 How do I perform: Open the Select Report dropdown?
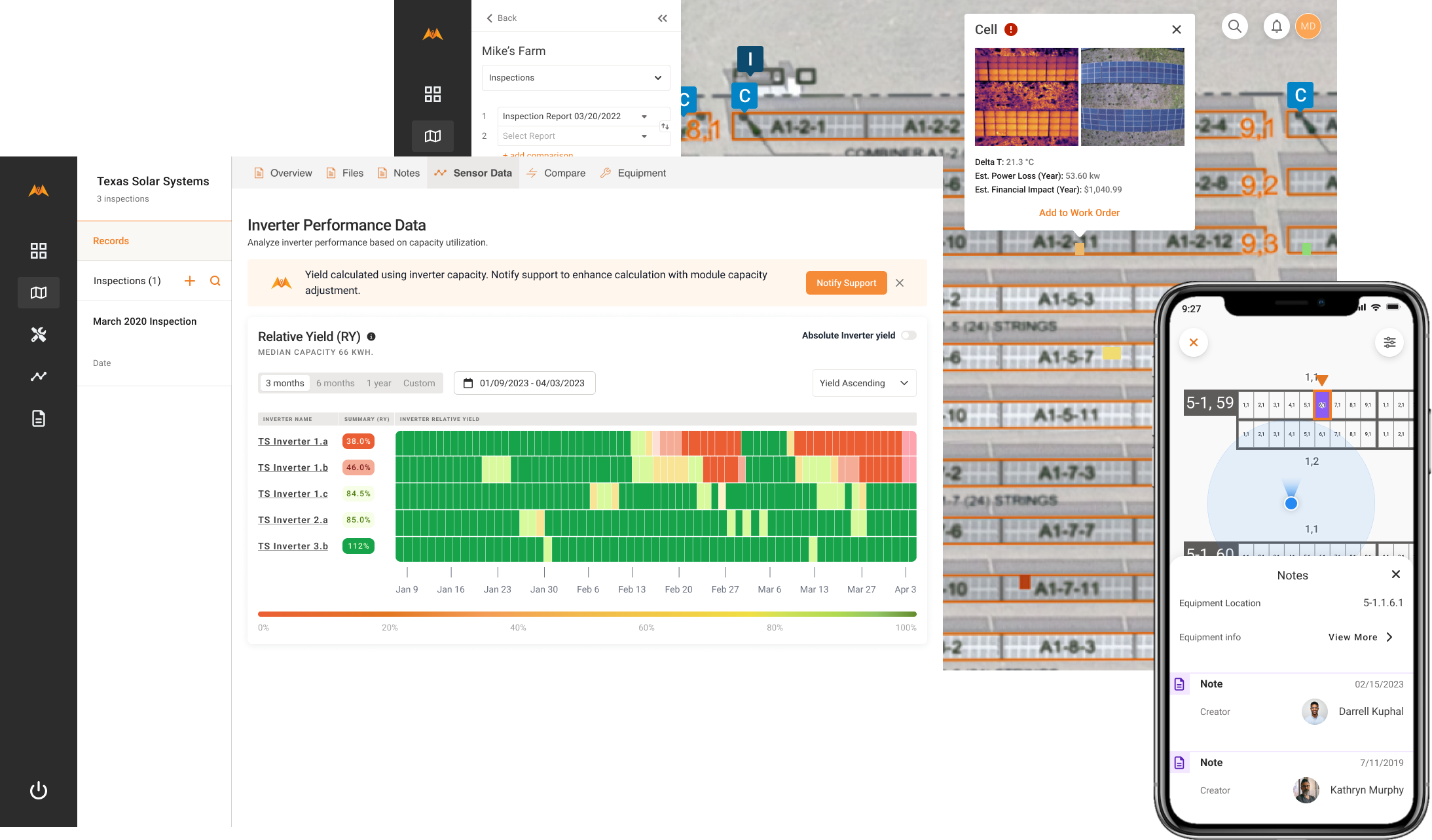click(576, 136)
